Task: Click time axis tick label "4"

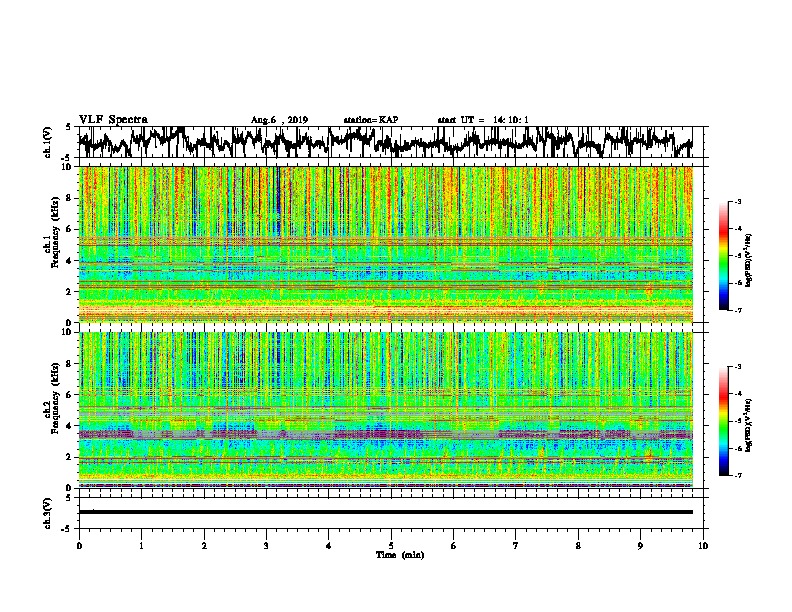Action: [329, 546]
